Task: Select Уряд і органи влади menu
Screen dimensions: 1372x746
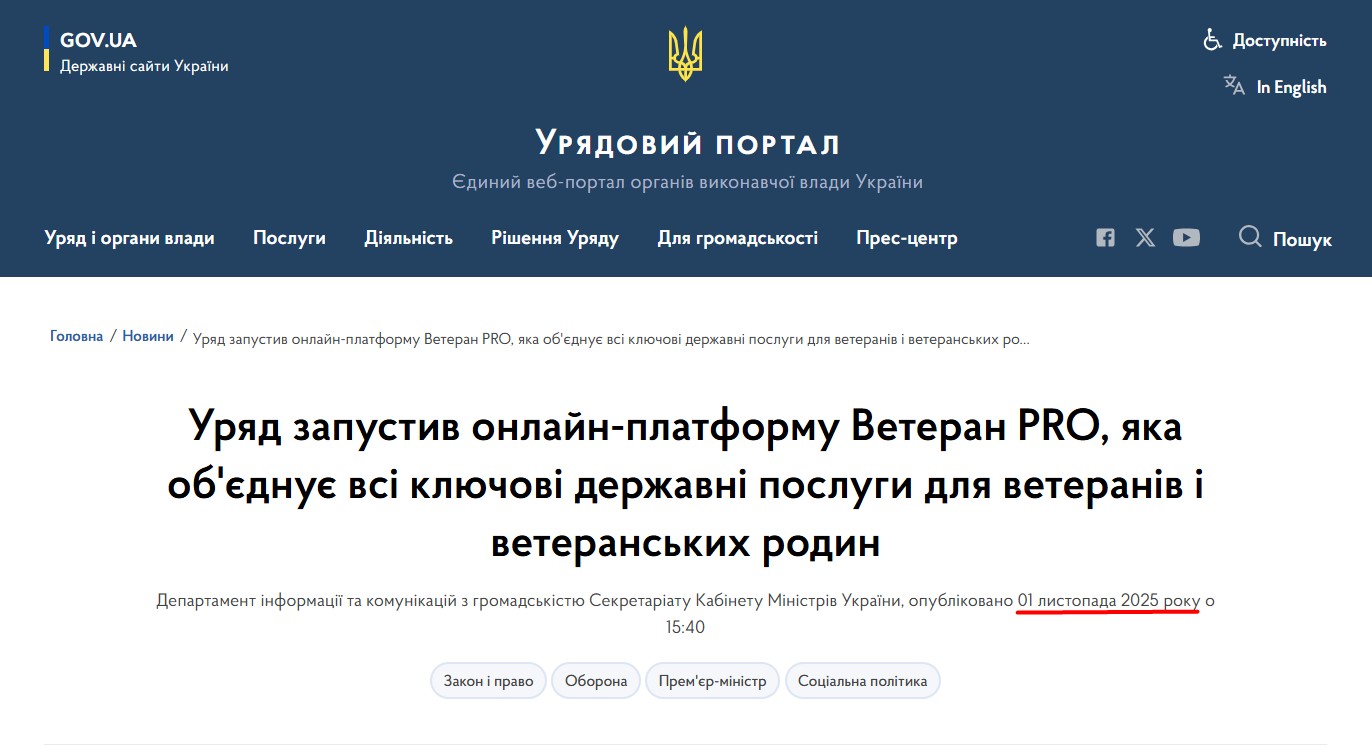Action: [x=130, y=238]
